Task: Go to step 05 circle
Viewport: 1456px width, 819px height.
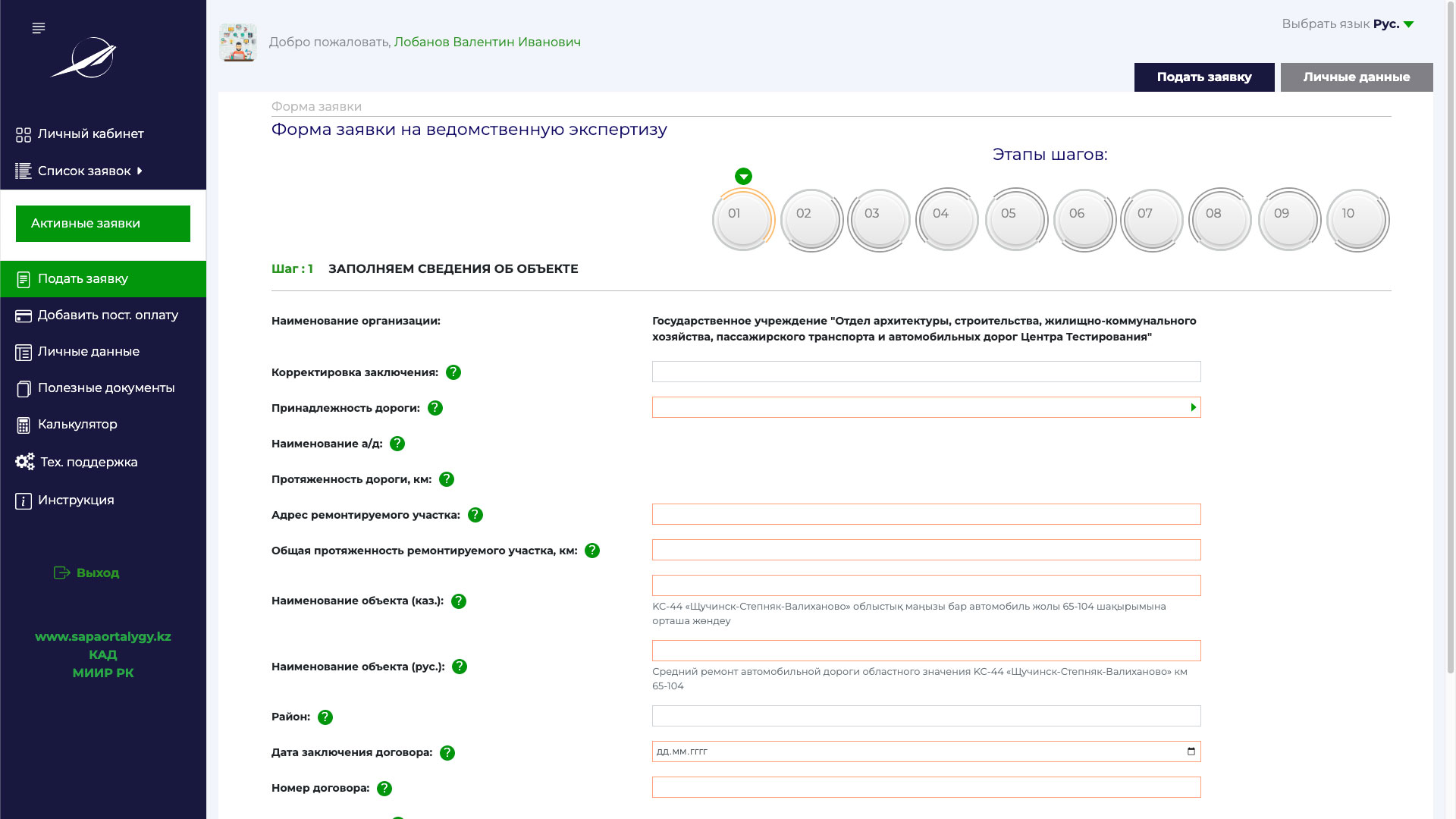Action: pos(1015,220)
